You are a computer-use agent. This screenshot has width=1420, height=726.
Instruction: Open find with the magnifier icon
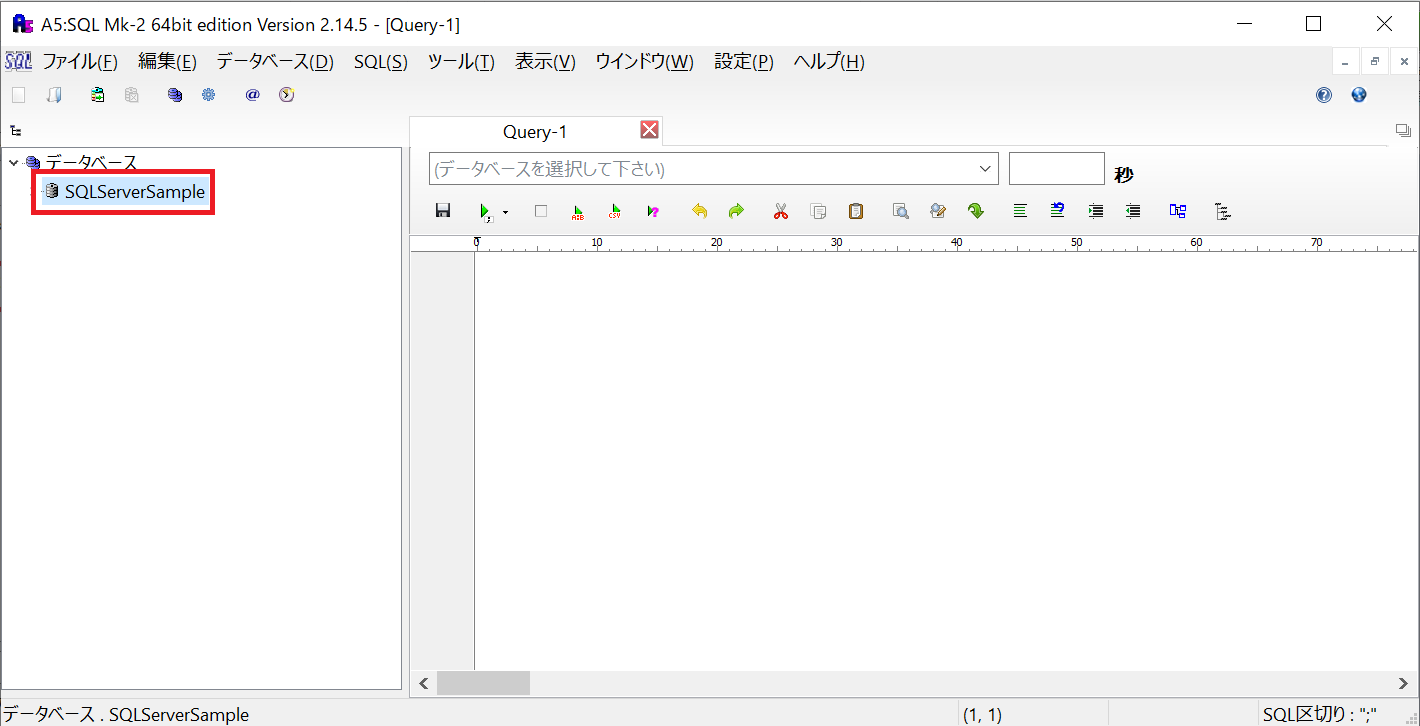pos(901,211)
